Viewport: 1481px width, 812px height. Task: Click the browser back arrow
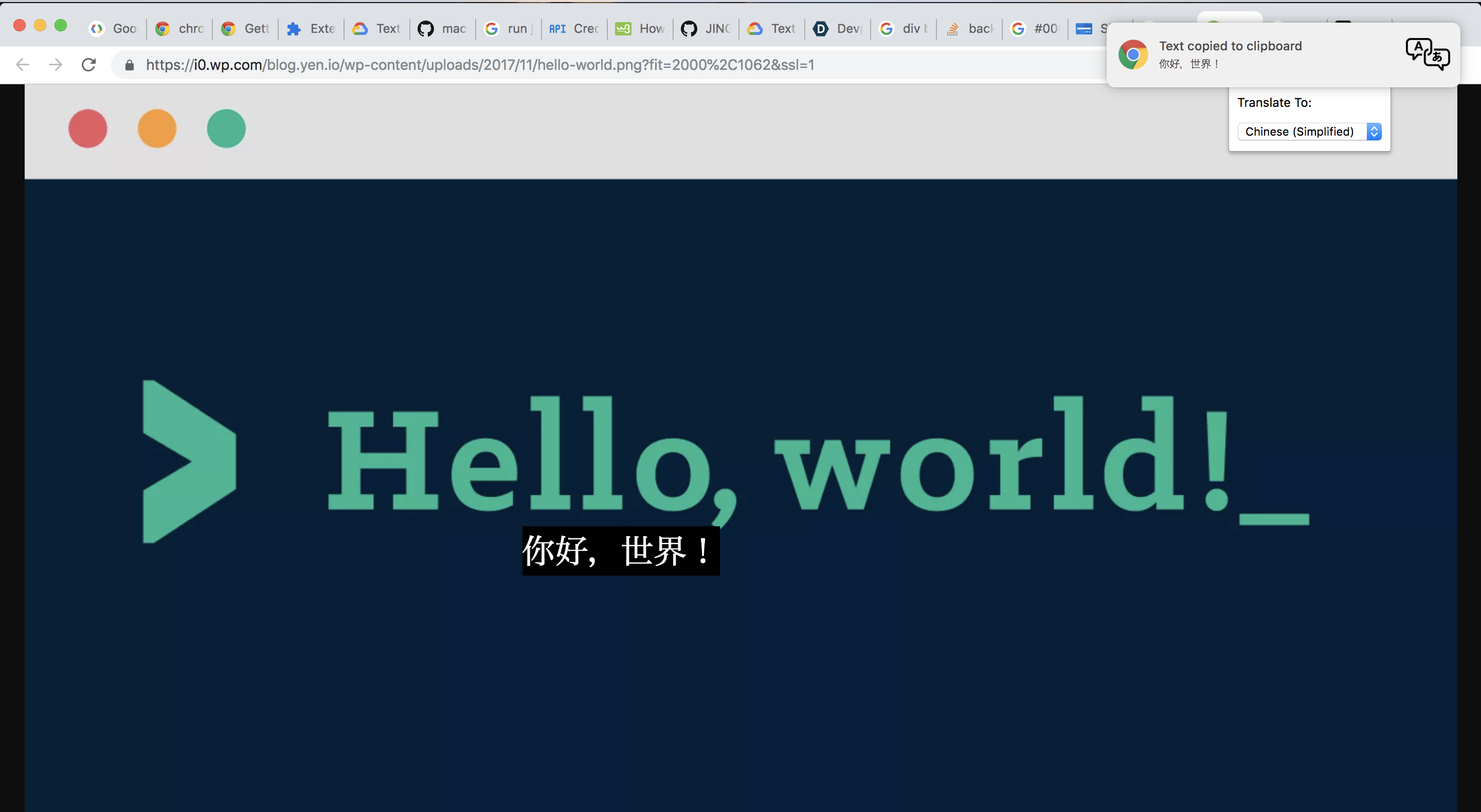23,64
